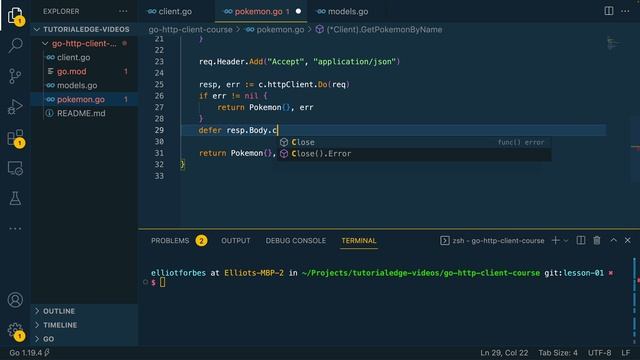
Task: Show additional activity bar views ellipsis
Action: (15, 229)
